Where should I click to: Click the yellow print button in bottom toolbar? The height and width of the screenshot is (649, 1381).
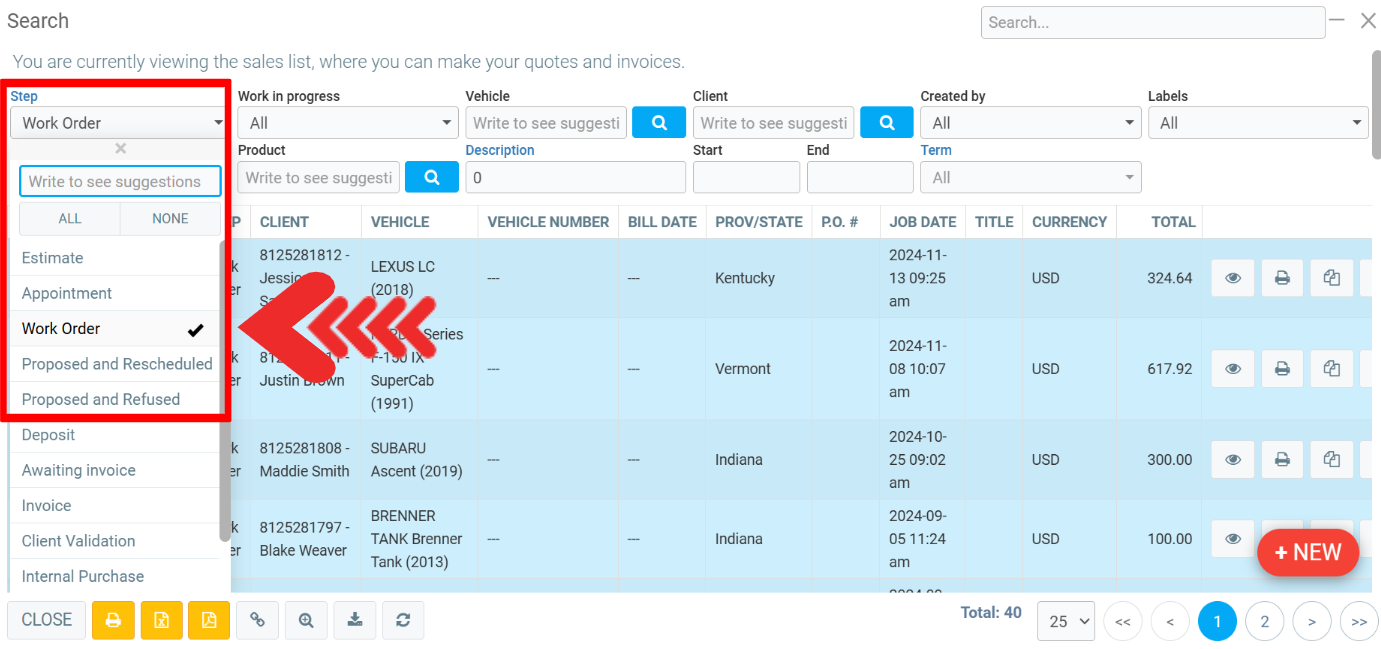113,620
